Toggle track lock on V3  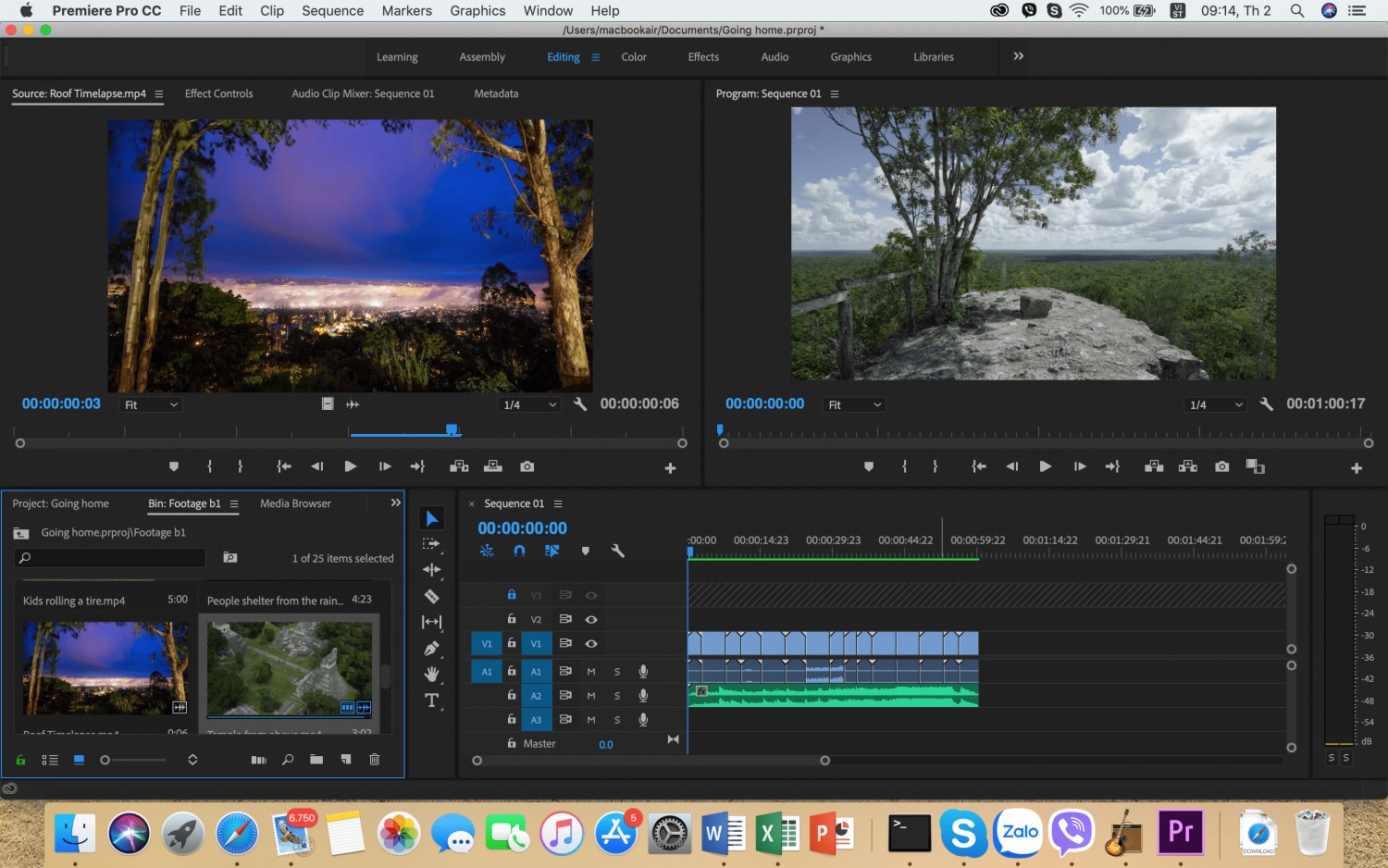pos(512,595)
